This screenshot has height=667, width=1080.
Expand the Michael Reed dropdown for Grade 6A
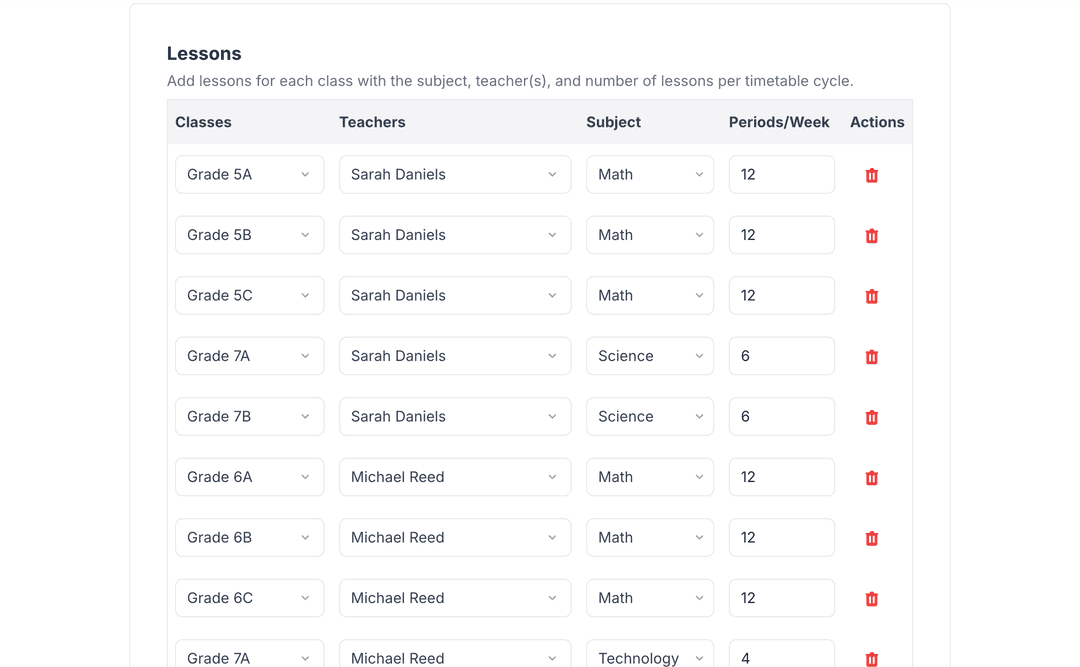(455, 477)
